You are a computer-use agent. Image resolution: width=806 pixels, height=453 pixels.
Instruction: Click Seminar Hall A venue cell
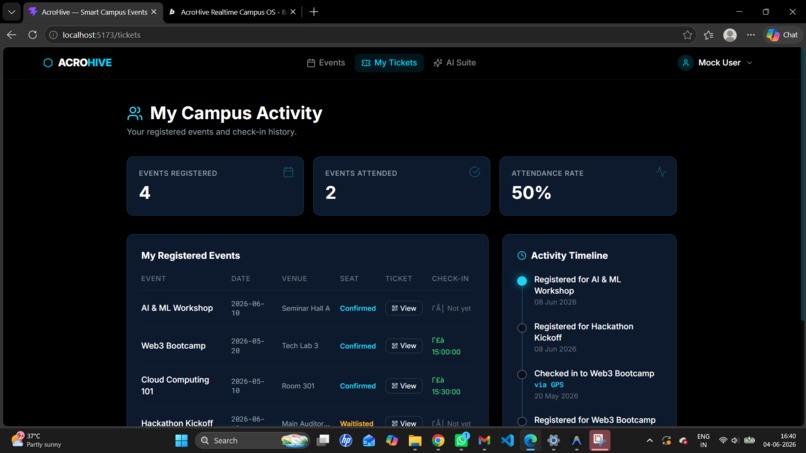pos(305,309)
